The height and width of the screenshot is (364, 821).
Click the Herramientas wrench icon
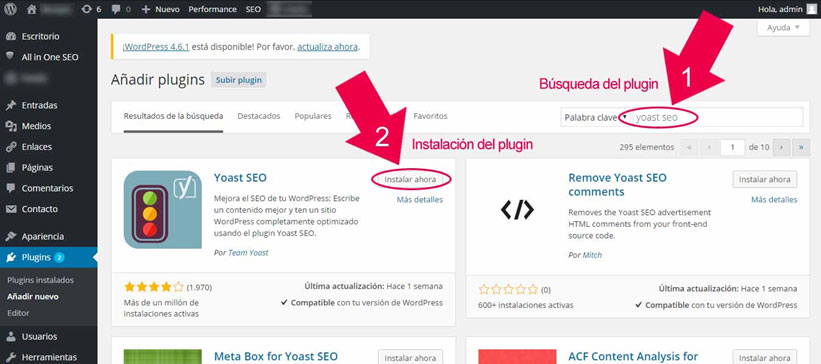tap(11, 357)
